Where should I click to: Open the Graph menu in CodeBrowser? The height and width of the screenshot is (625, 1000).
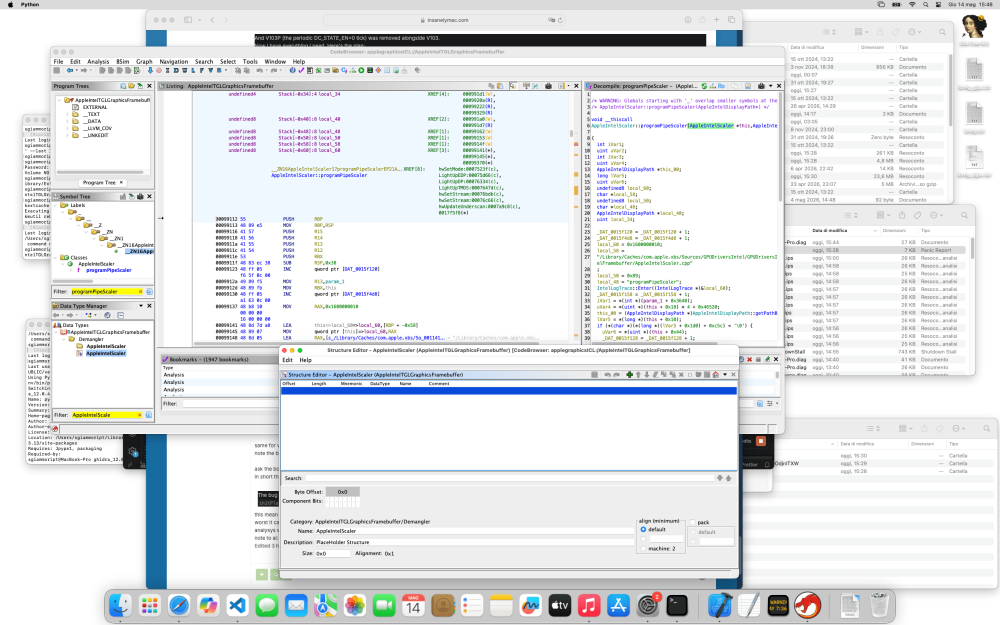click(x=144, y=62)
